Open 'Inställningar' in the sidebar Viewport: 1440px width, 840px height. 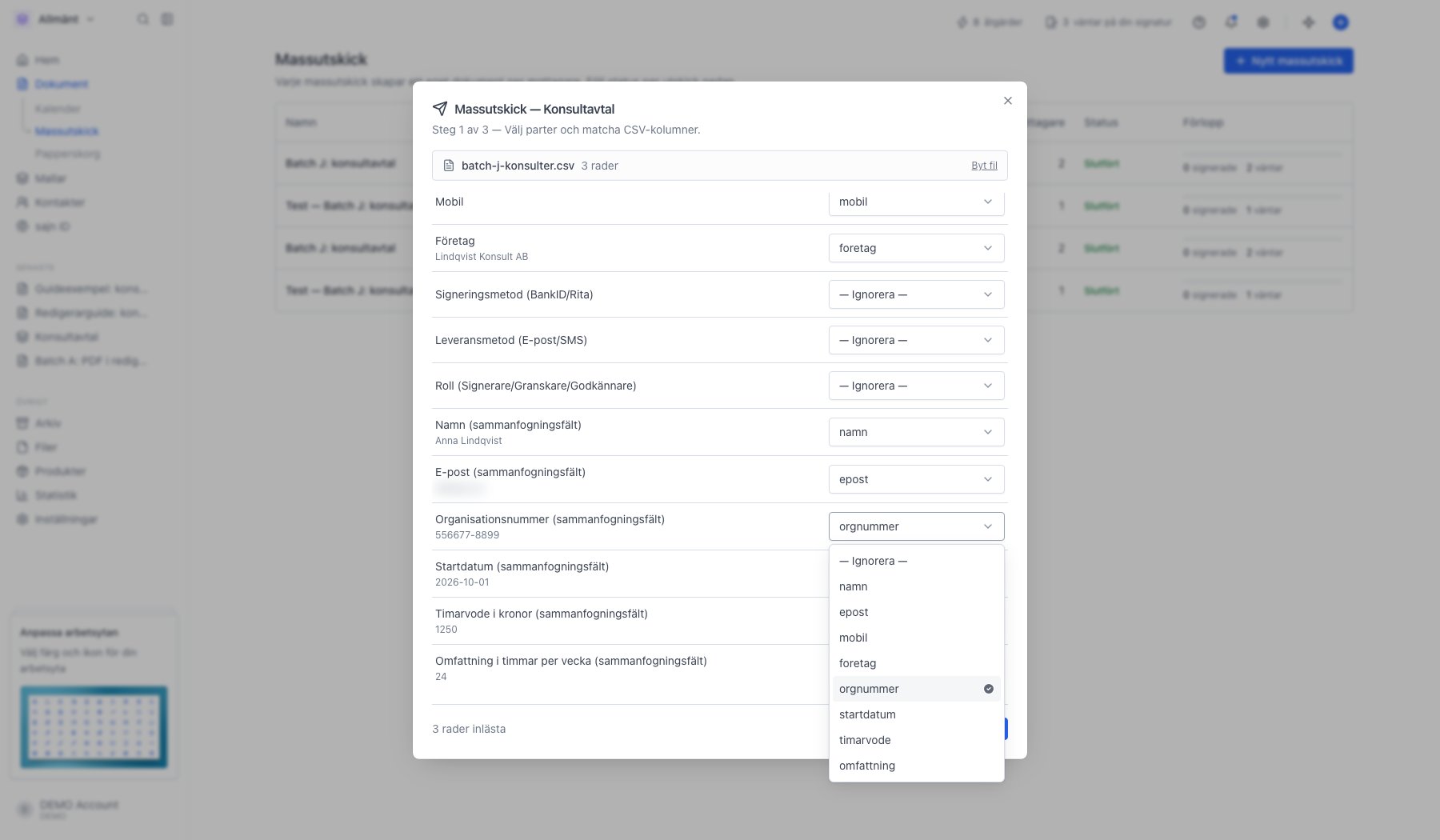click(57, 519)
